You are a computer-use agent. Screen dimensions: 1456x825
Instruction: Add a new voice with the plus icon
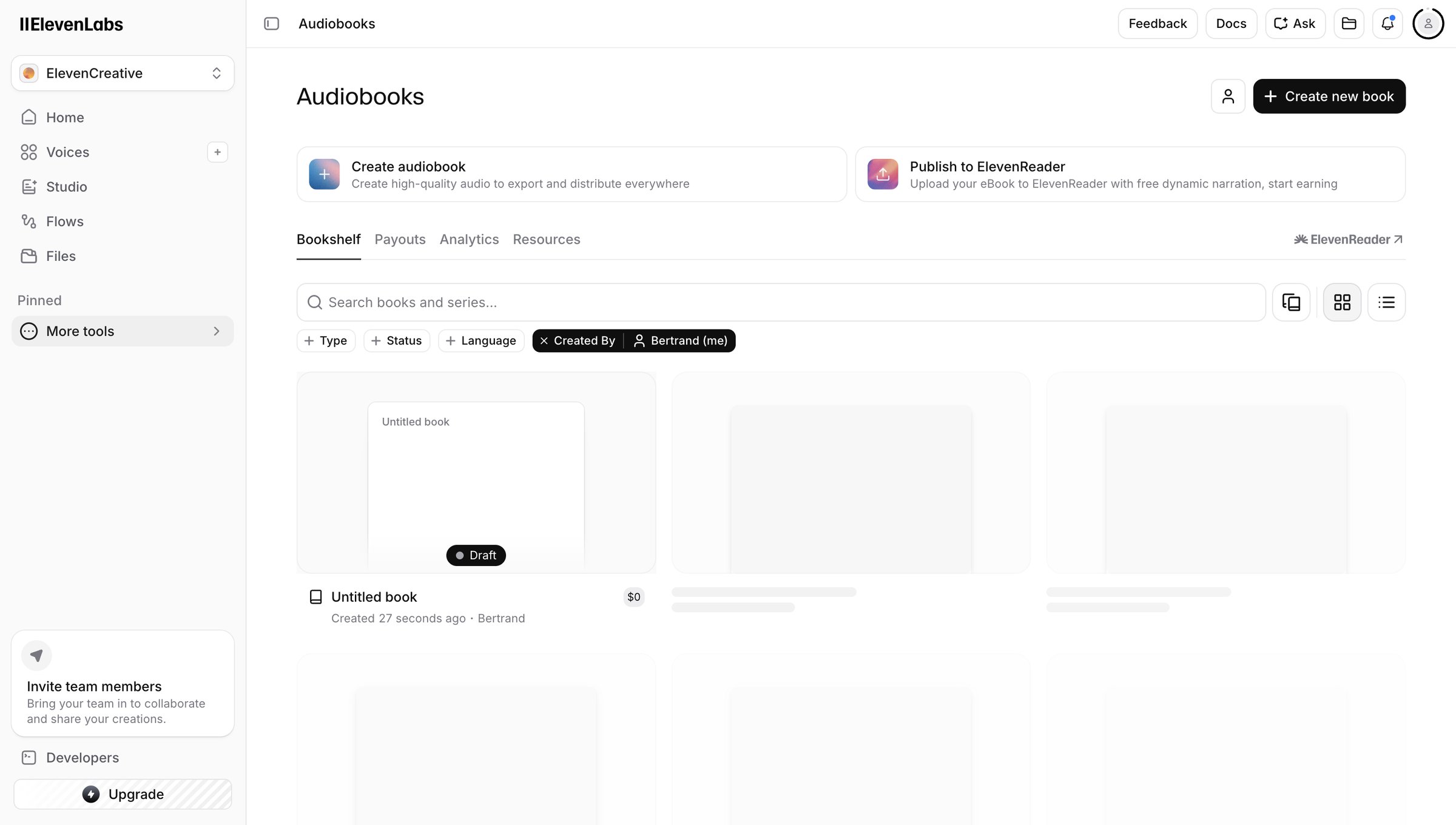pyautogui.click(x=217, y=152)
